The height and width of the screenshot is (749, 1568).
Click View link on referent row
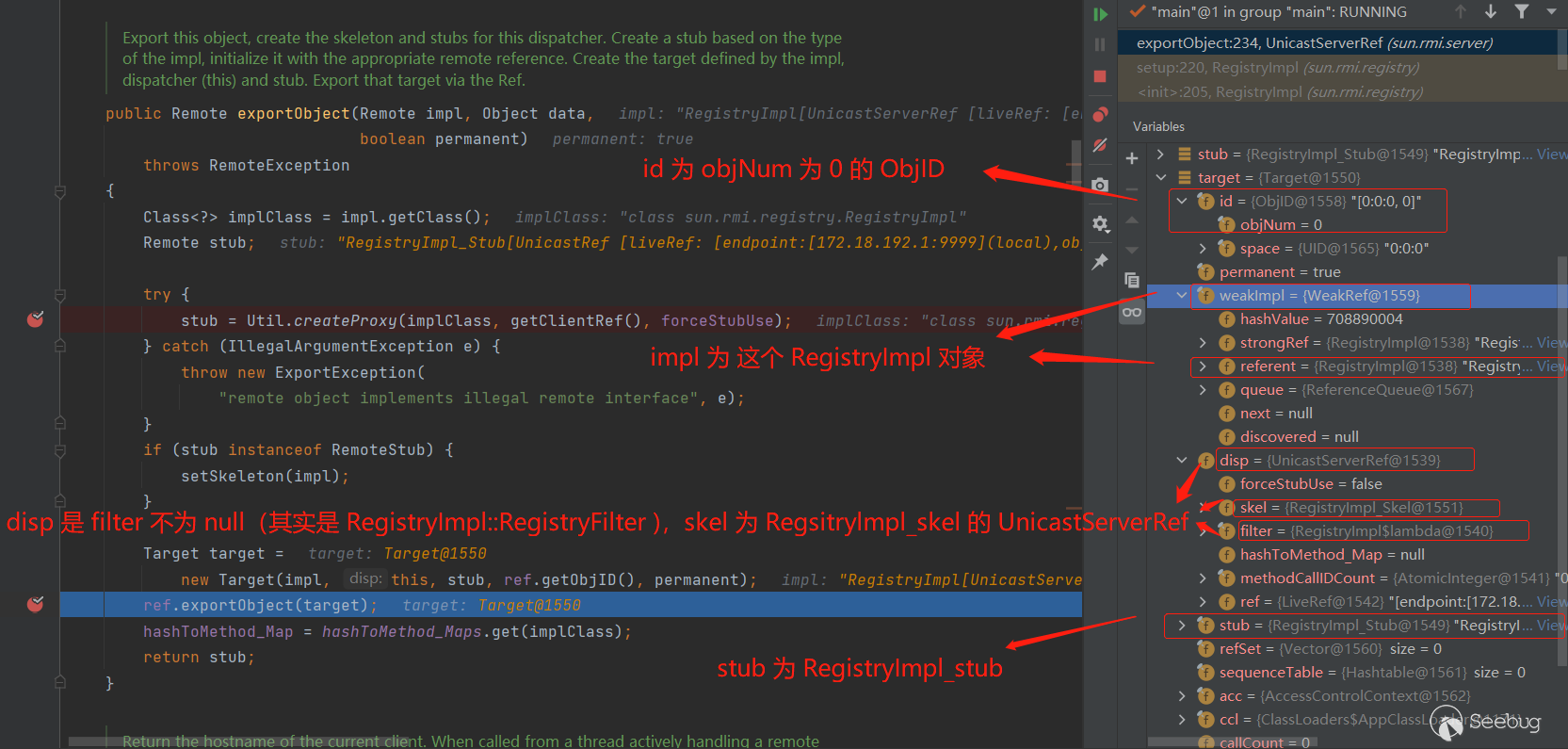click(x=1552, y=366)
